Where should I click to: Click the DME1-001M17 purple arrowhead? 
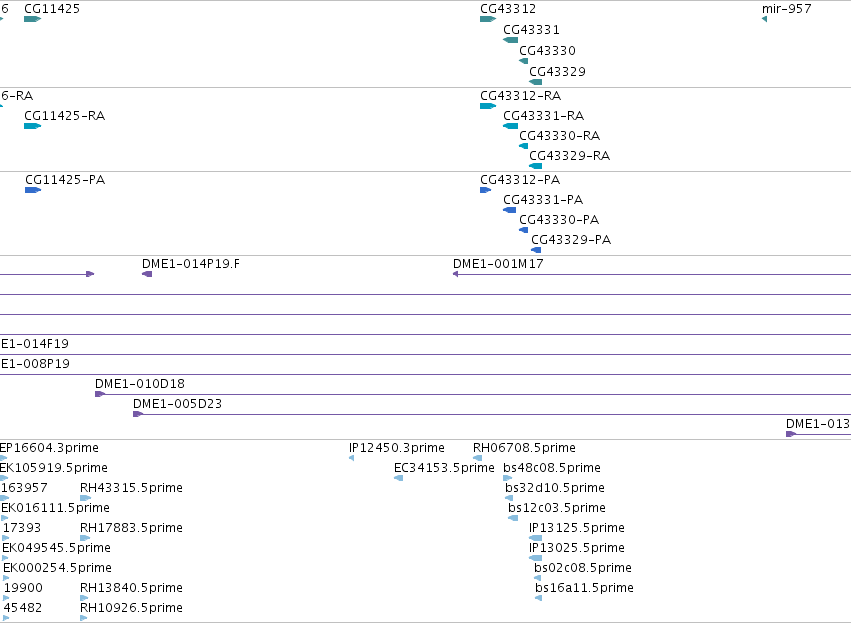click(x=455, y=274)
